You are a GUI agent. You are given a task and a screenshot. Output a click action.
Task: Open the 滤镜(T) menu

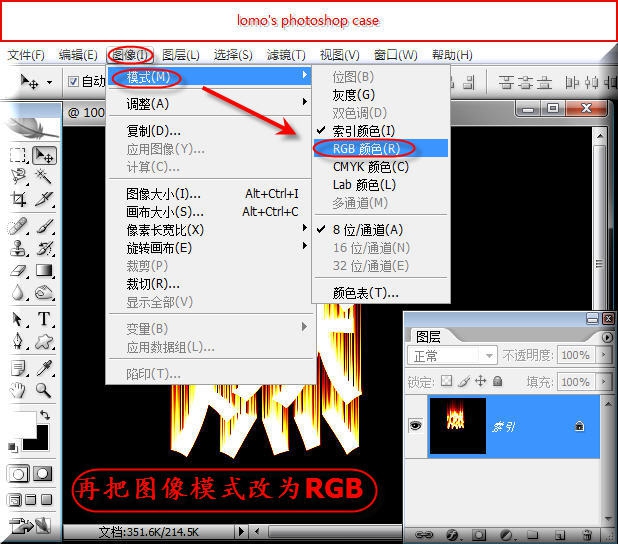(286, 55)
